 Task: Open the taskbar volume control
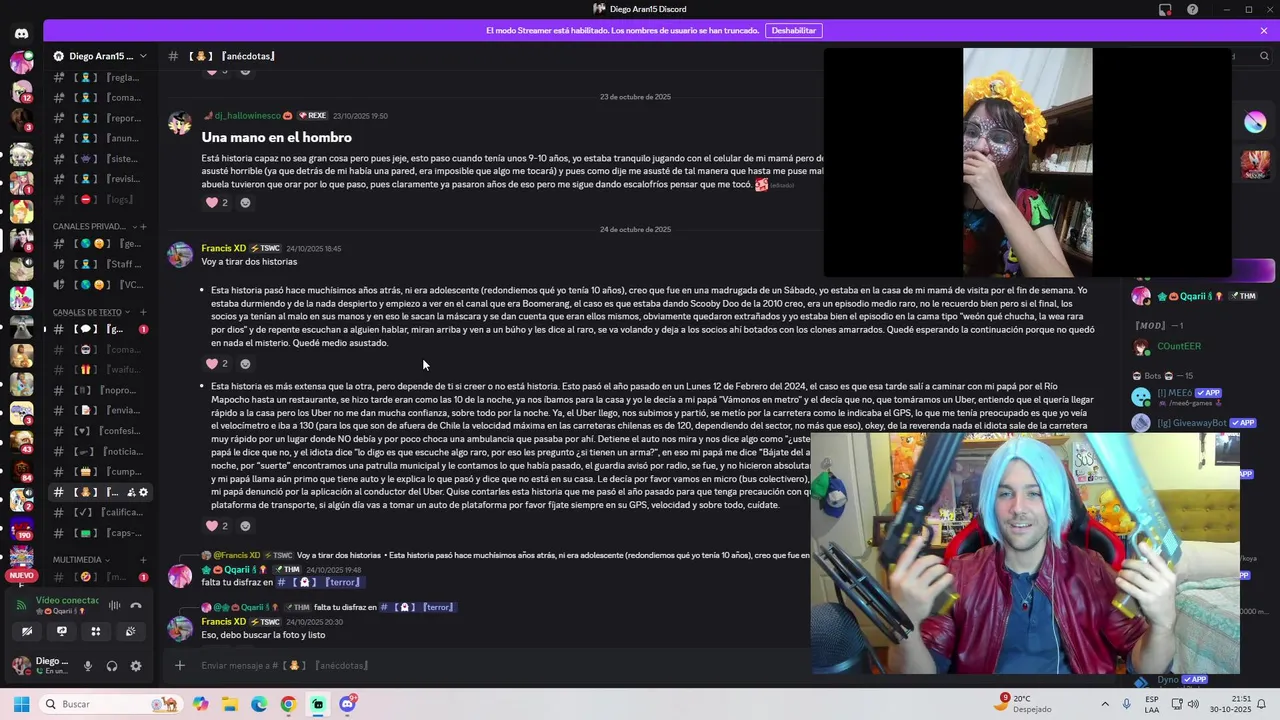tap(1193, 704)
